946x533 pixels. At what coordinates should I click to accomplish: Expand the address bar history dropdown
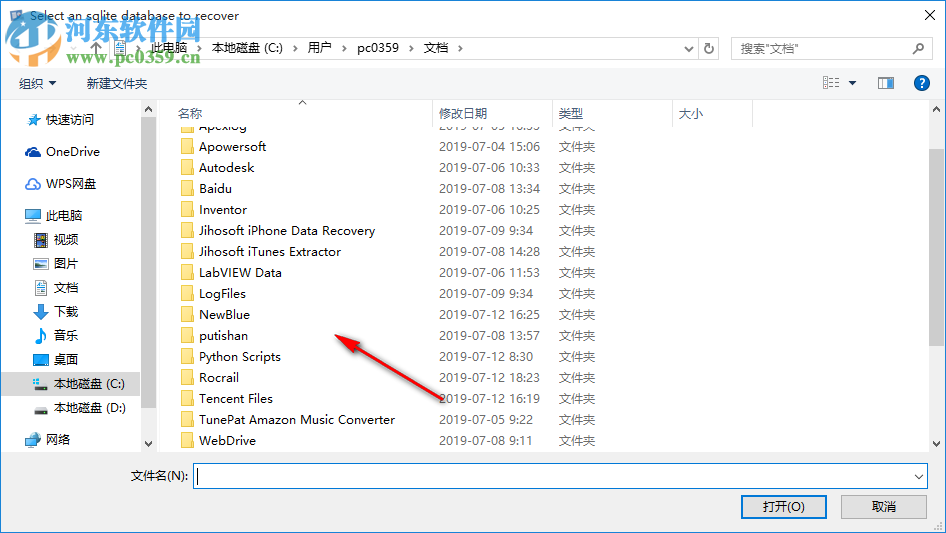[688, 48]
